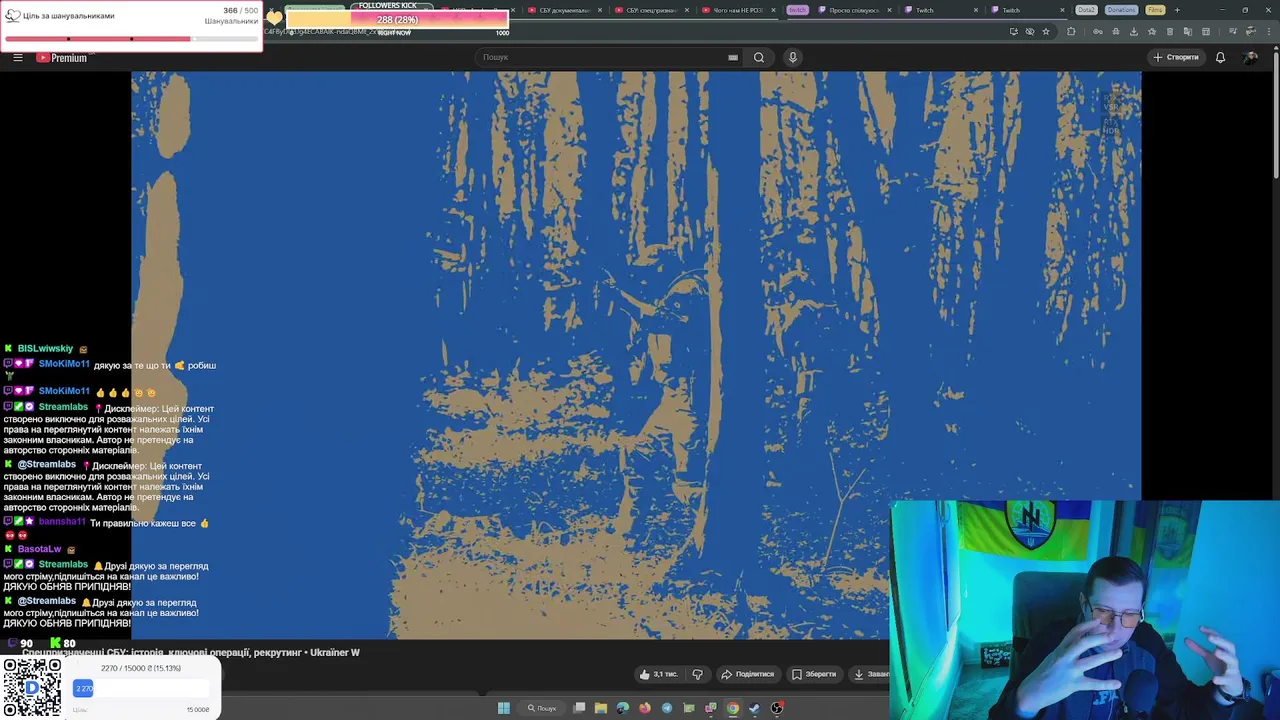Click the taskbar Пошук search box
This screenshot has height=720, width=1280.
tap(542, 708)
